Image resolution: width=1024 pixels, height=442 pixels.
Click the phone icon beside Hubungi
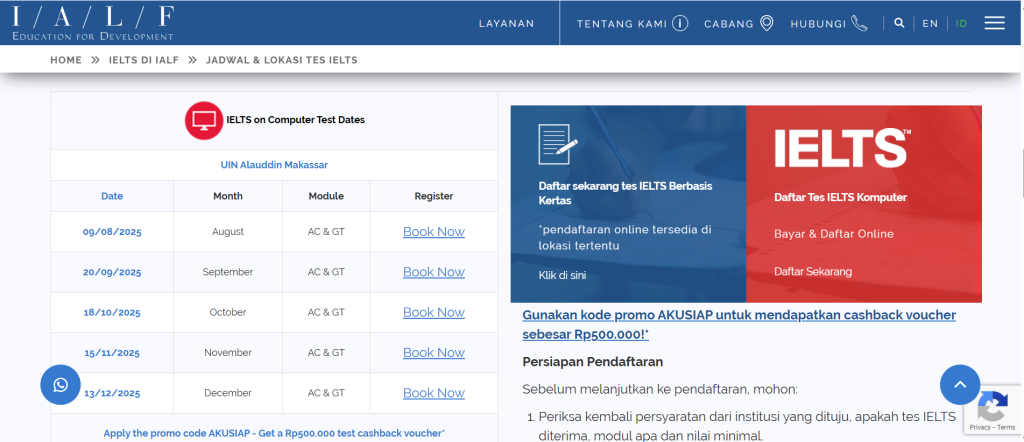click(x=859, y=24)
